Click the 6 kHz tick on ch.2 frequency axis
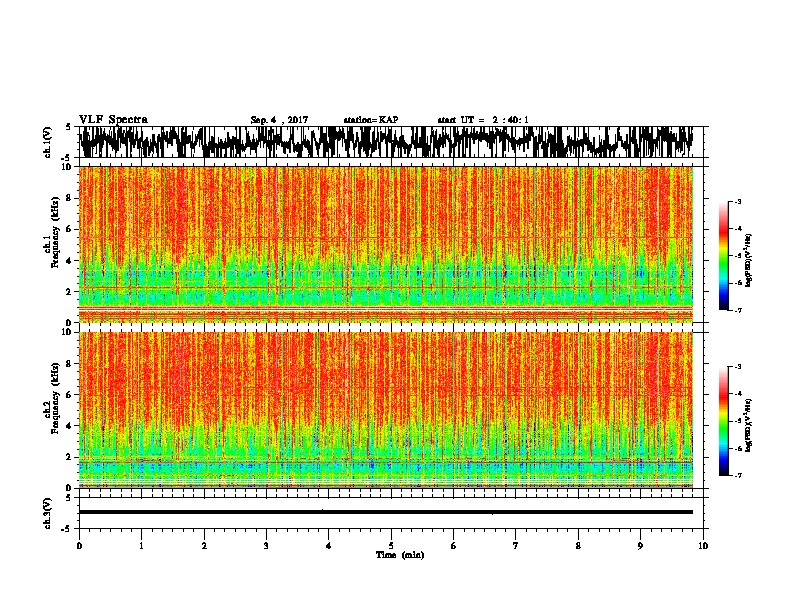The height and width of the screenshot is (612, 792). tap(70, 394)
